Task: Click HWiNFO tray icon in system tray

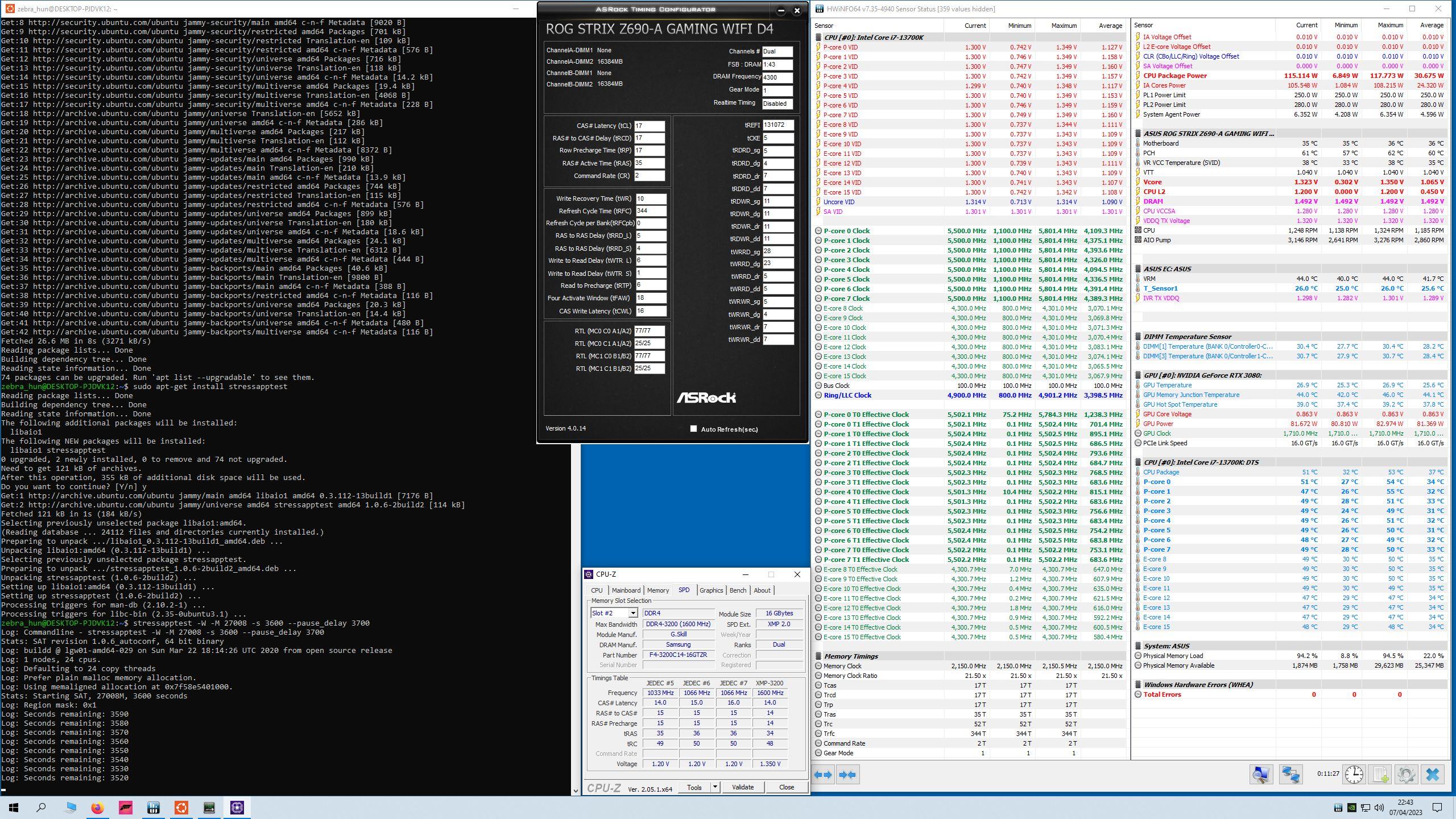Action: coord(1338,808)
